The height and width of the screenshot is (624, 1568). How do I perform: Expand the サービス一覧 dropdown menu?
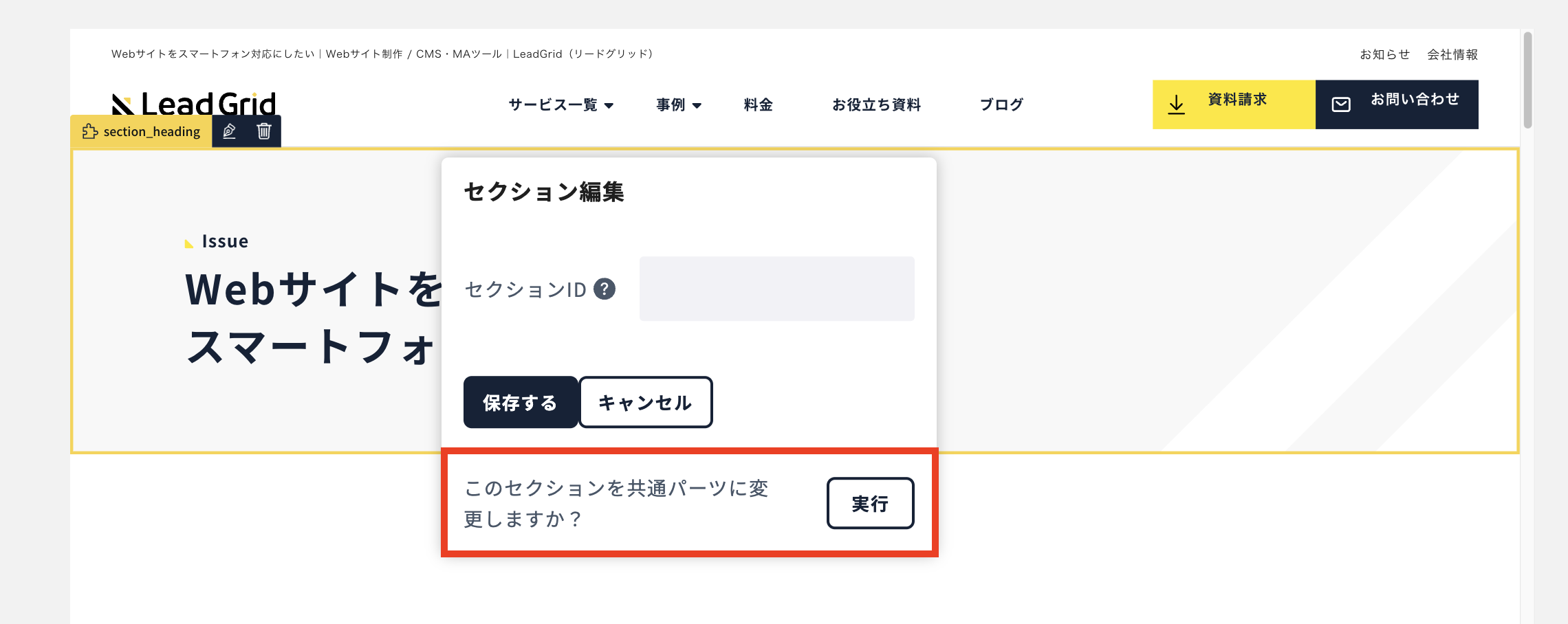tap(560, 104)
